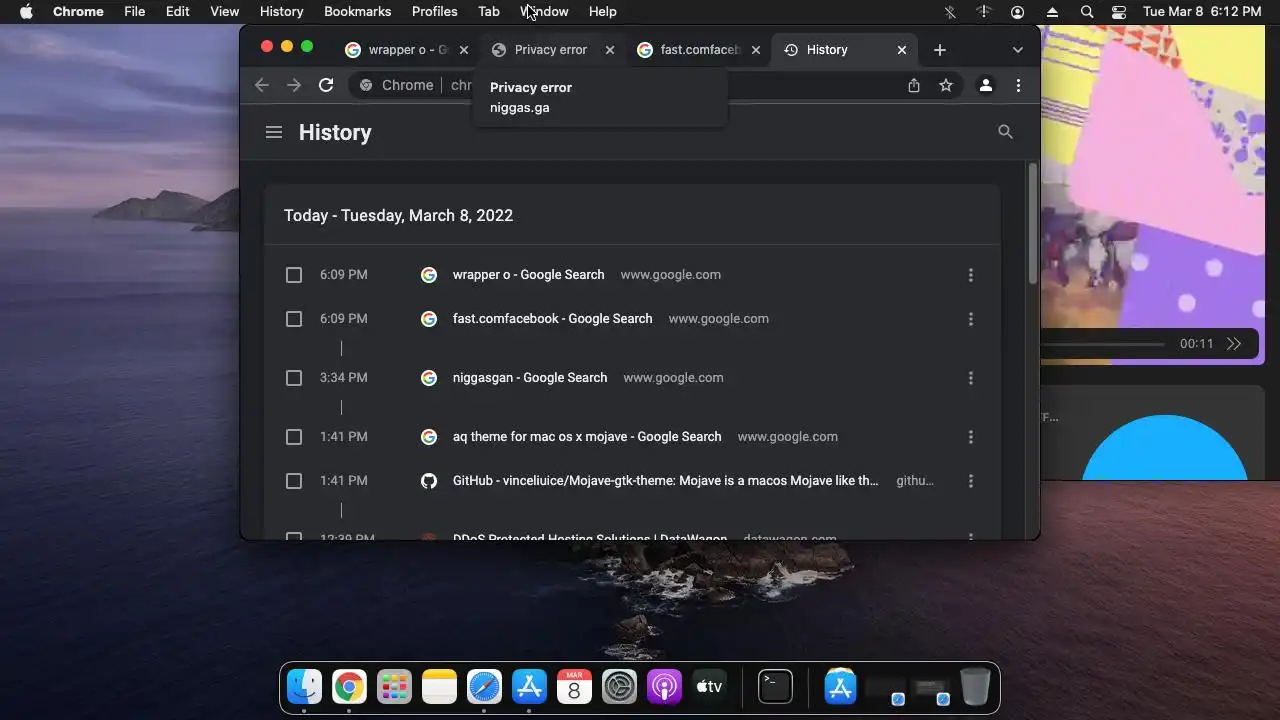Skip forward in the video player behind Chrome

pos(1234,343)
